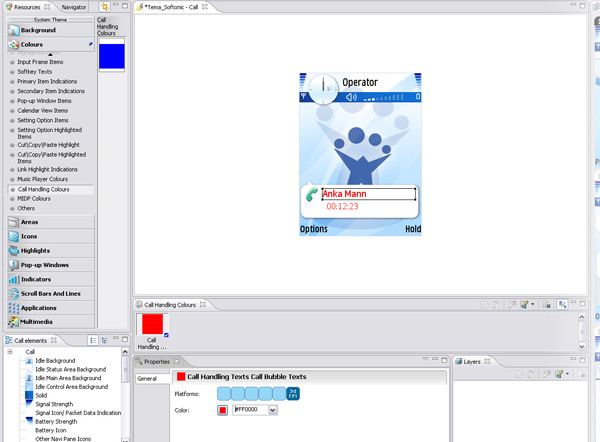Switch to the Navigator tab
Screen dimensions: 600x442
point(73,7)
